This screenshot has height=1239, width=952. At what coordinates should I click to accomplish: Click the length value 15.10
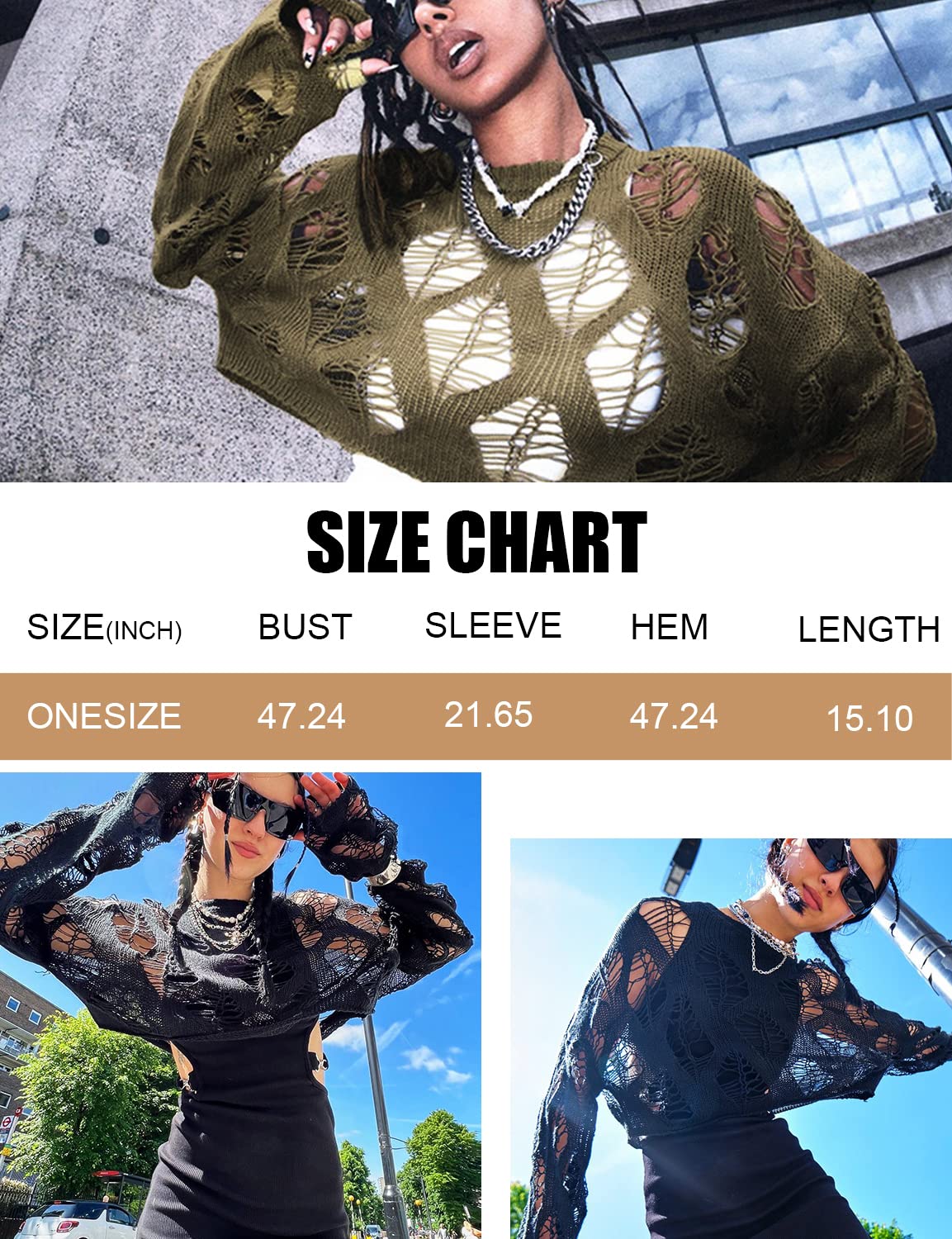[870, 719]
